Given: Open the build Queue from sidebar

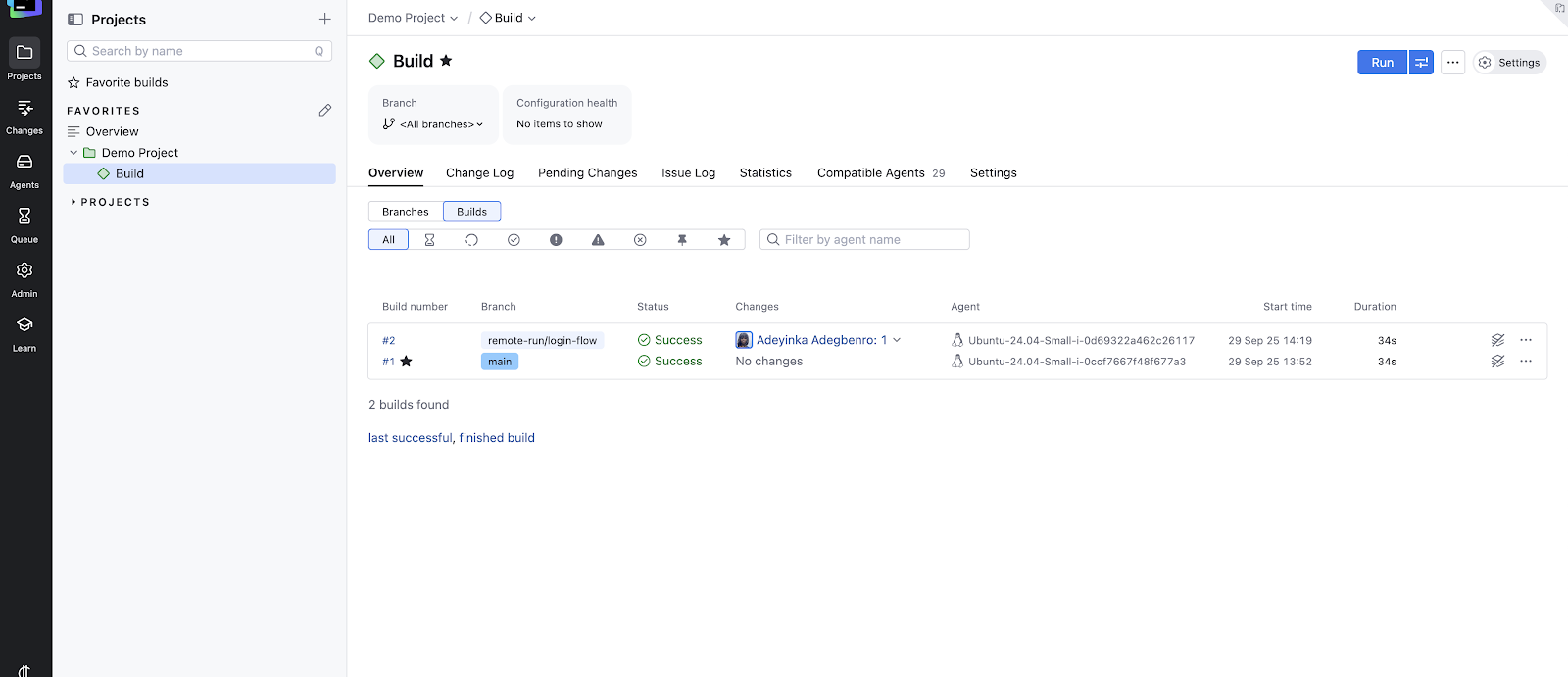Looking at the screenshot, I should 24,223.
